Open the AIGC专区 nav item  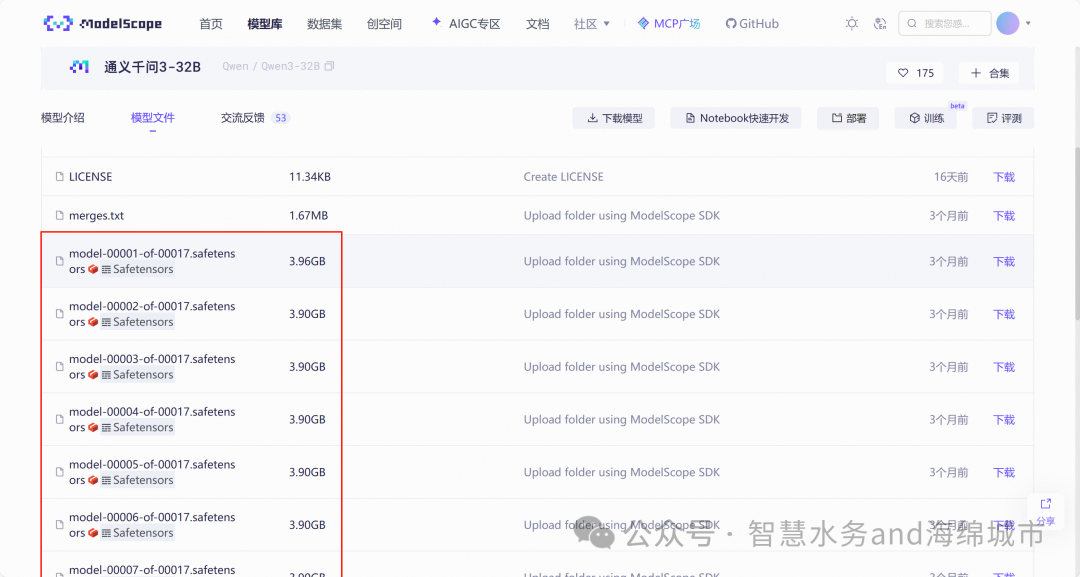466,23
